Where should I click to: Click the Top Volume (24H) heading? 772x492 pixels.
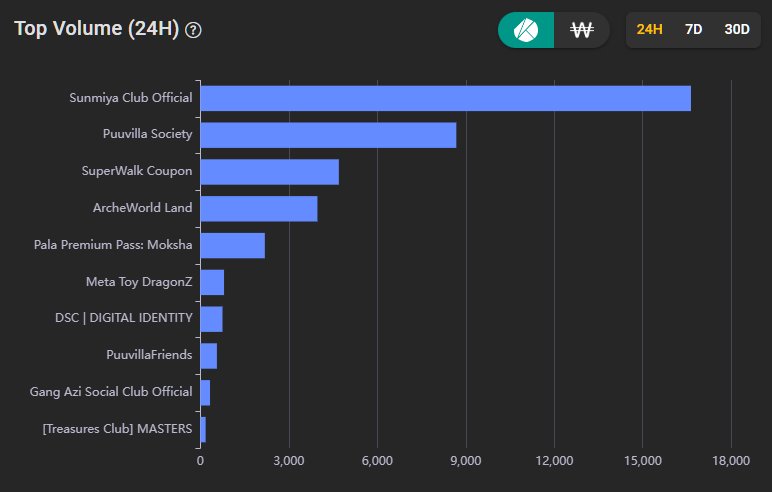pos(96,29)
